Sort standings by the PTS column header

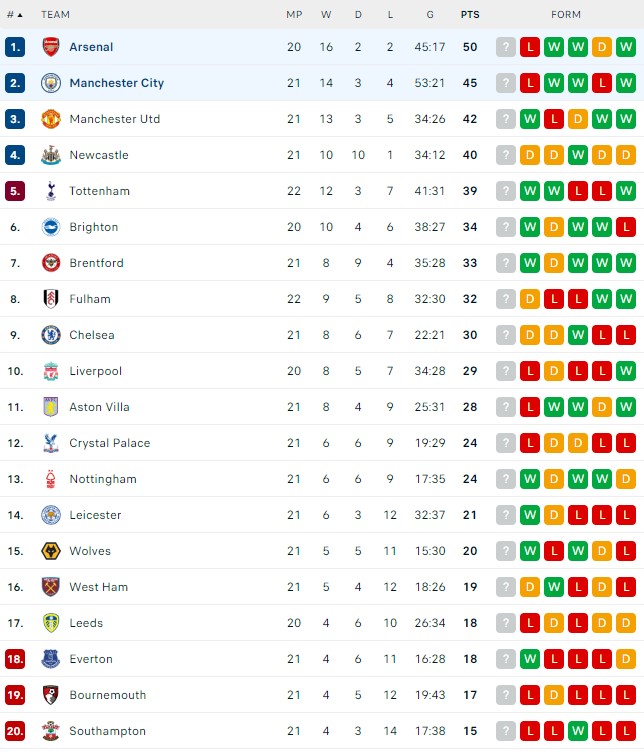click(470, 15)
